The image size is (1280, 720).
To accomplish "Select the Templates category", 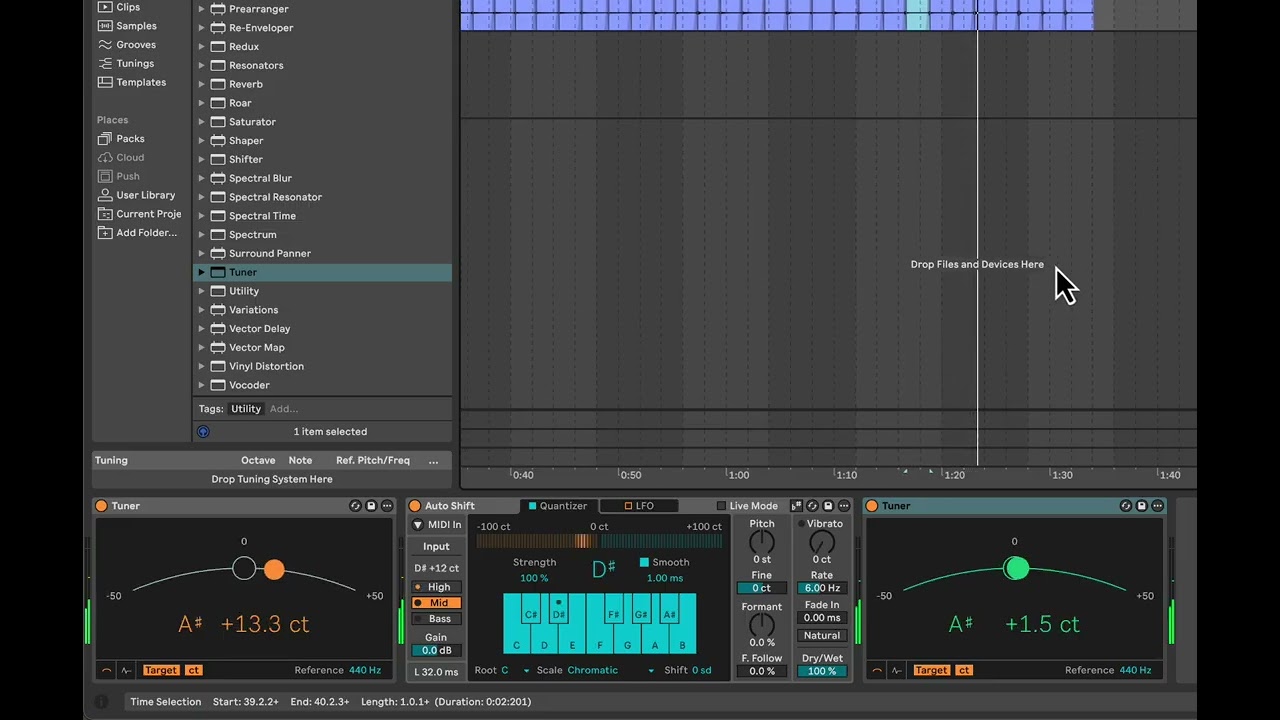I will coord(132,82).
